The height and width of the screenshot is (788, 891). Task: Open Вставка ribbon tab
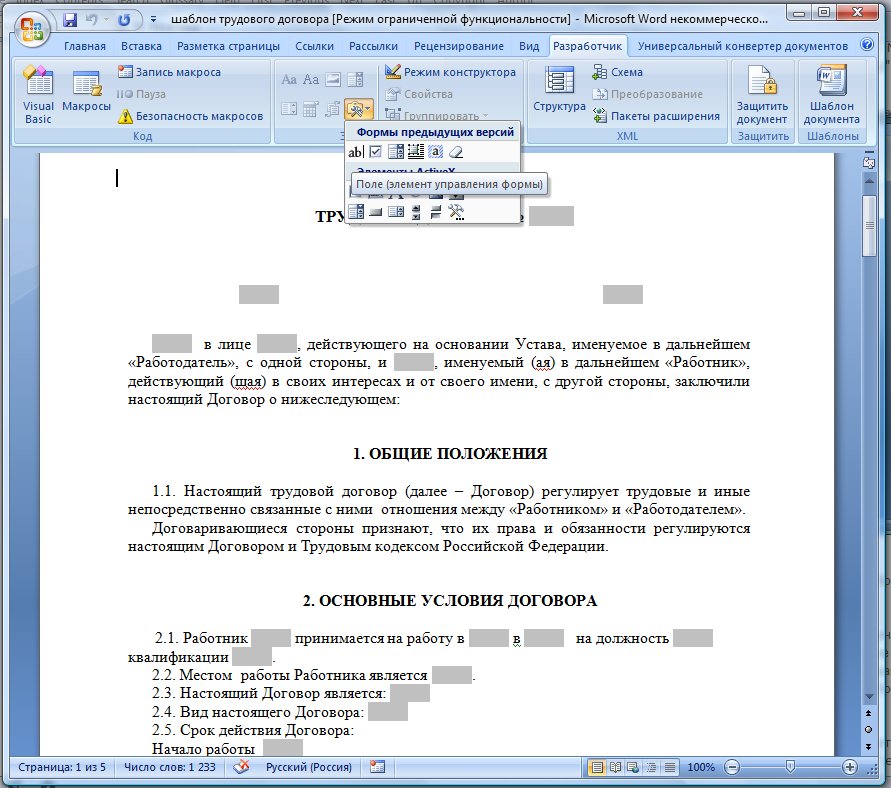click(141, 46)
